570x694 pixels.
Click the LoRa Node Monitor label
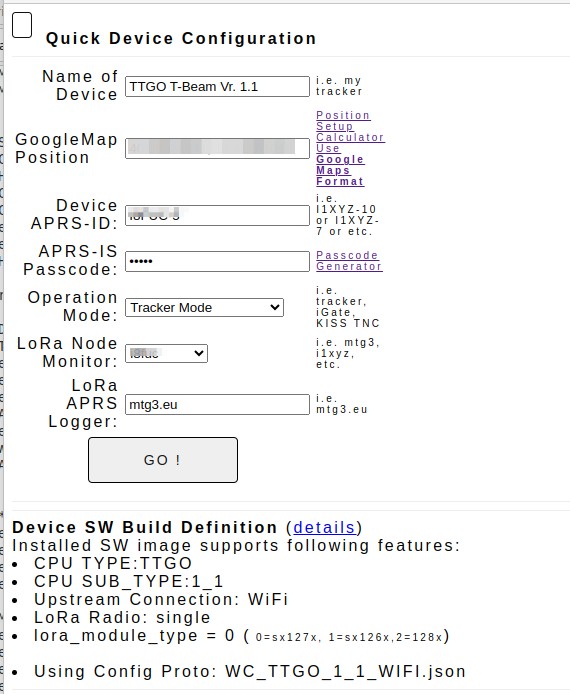pos(67,352)
